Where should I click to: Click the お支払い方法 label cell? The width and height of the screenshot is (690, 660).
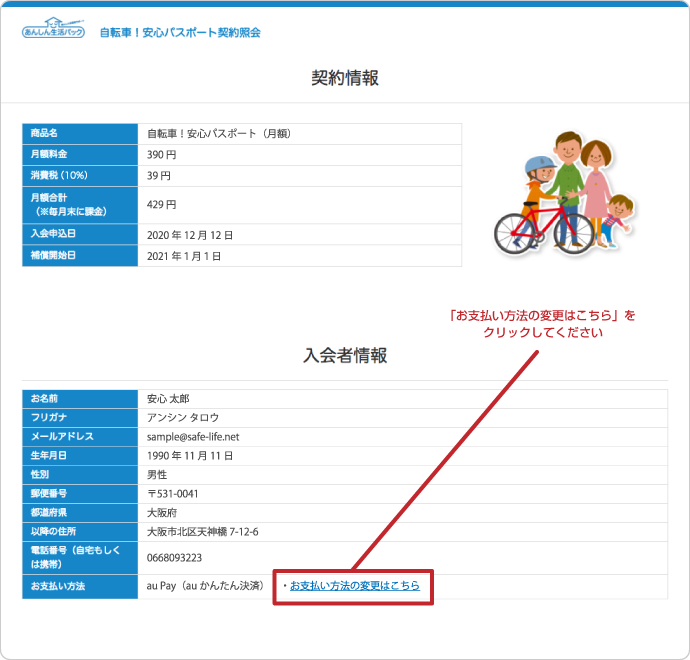80,587
